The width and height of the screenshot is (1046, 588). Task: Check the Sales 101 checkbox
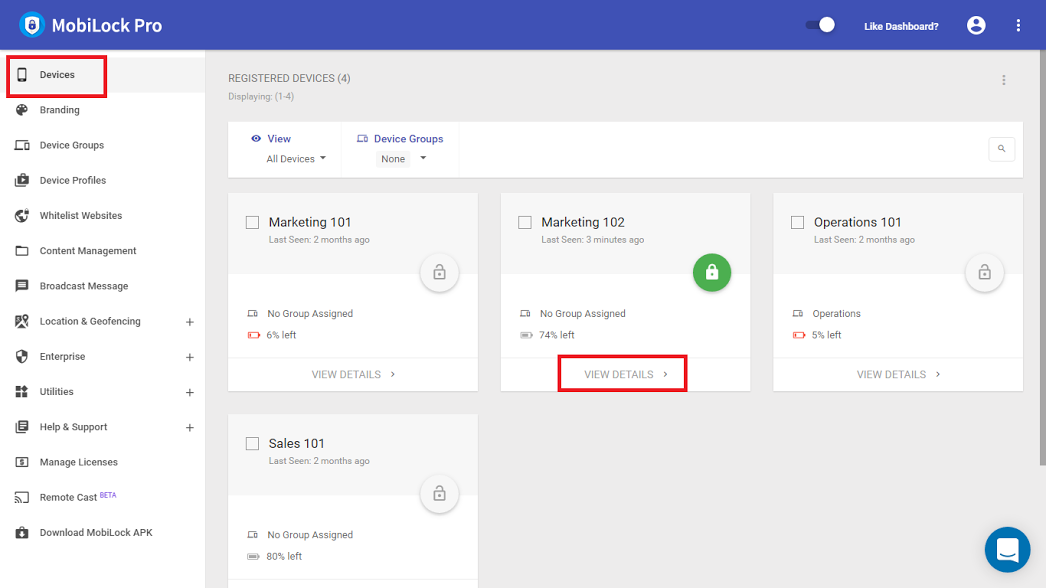coord(252,444)
